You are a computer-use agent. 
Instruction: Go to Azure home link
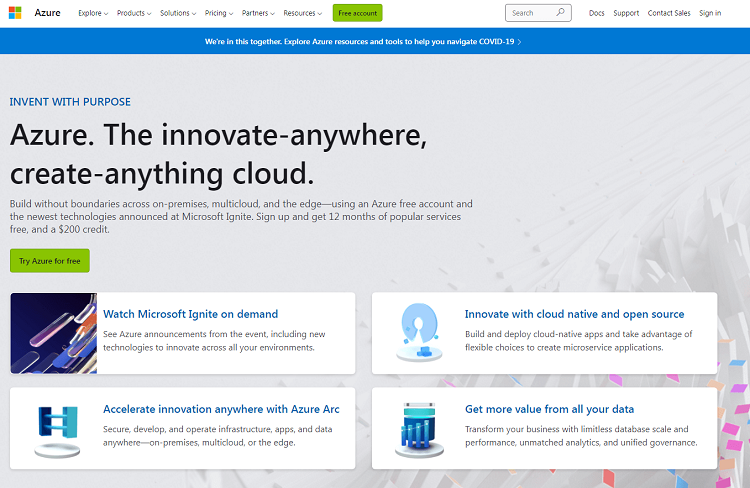click(x=47, y=13)
